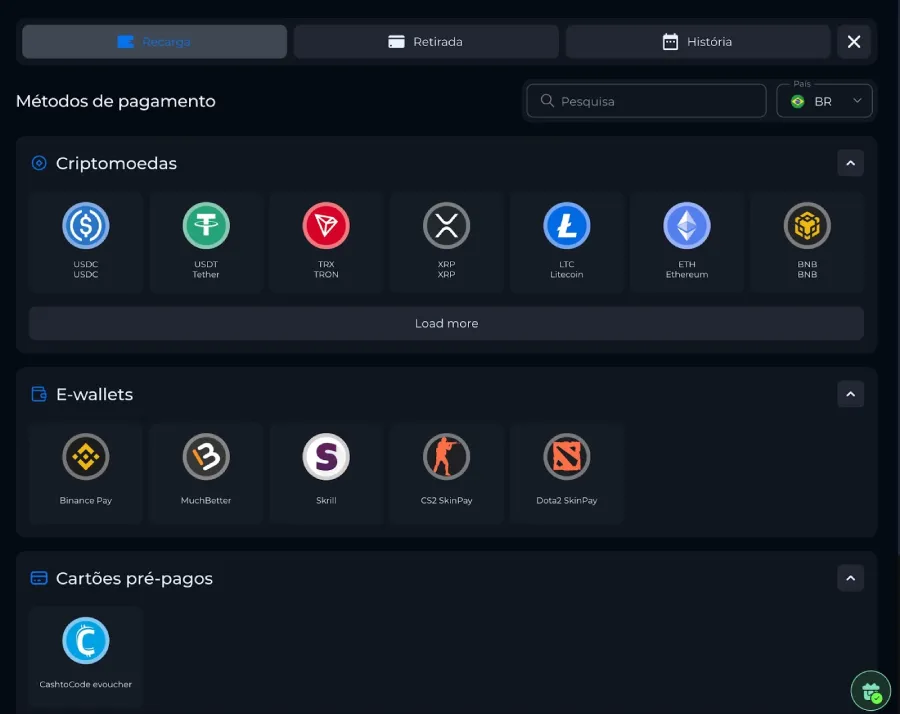Collapse the E-wallets section
900x714 pixels.
[851, 394]
